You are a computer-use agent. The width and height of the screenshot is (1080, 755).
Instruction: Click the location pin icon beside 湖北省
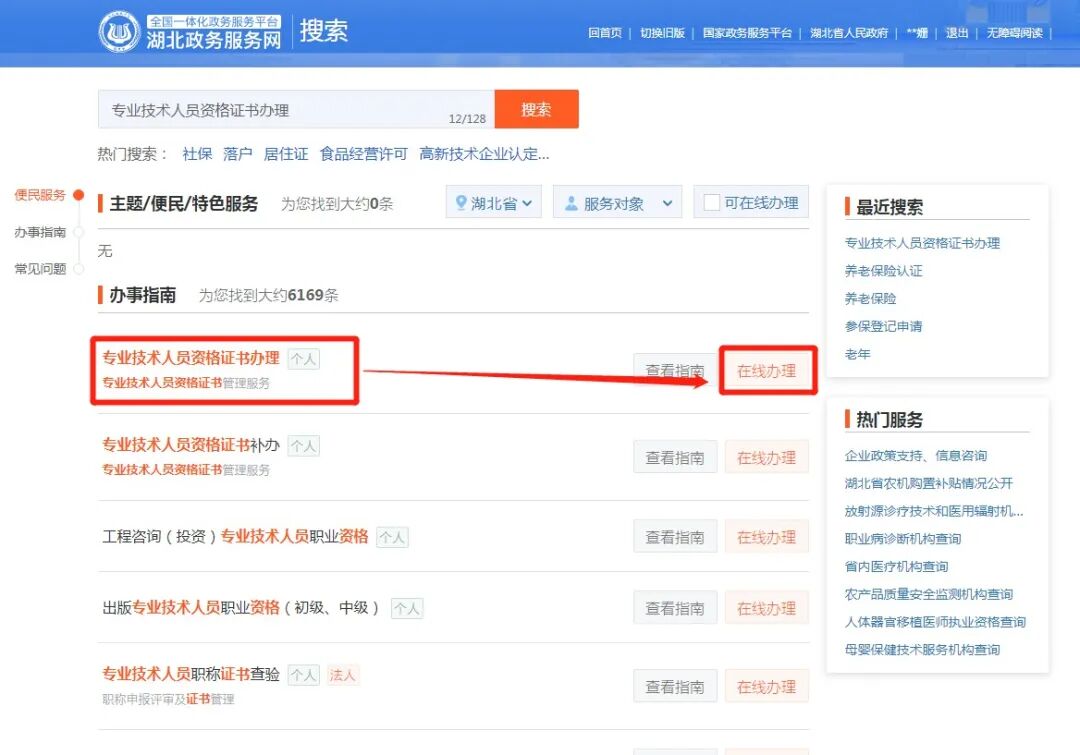[461, 203]
